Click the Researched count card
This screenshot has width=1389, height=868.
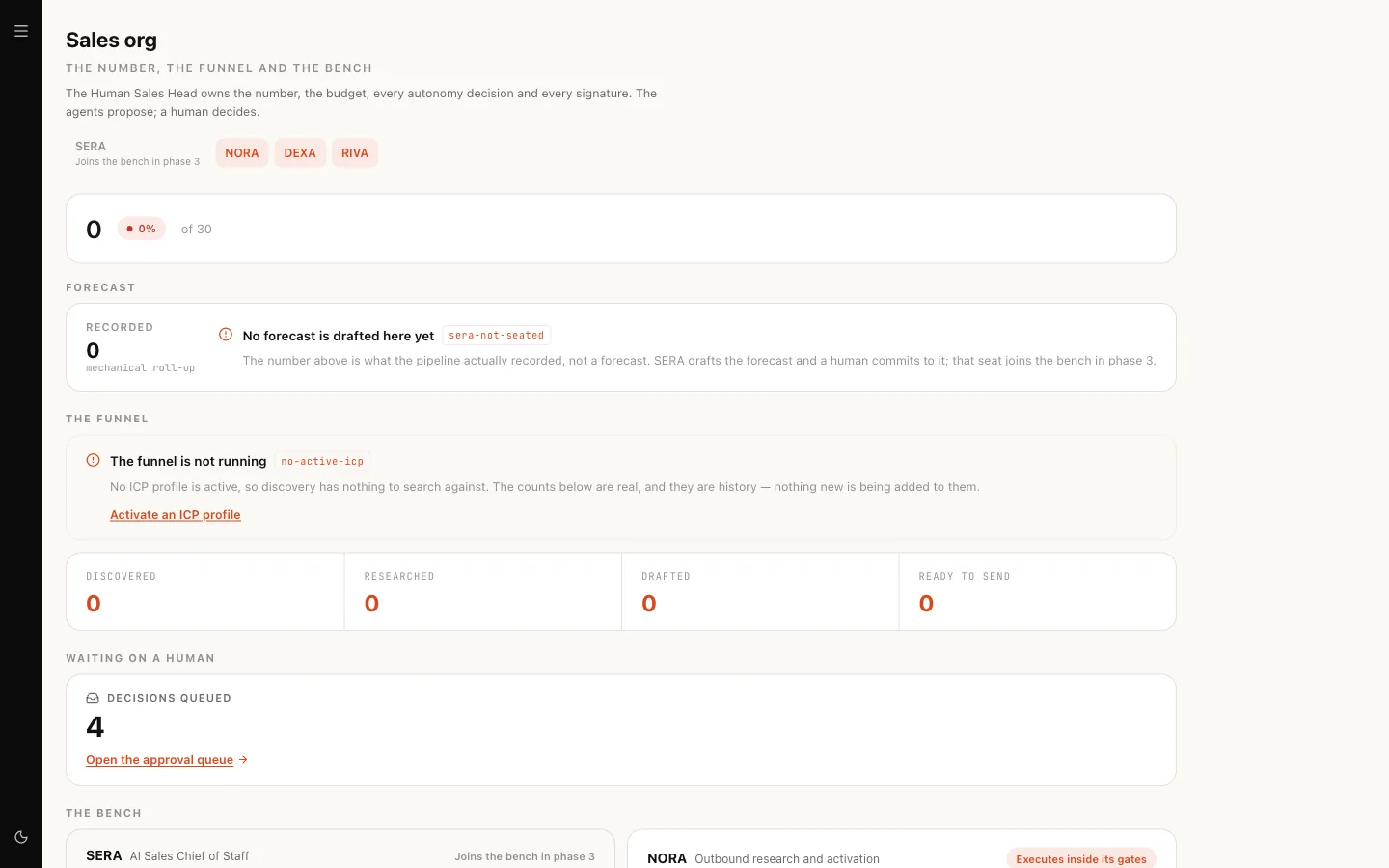click(x=483, y=591)
